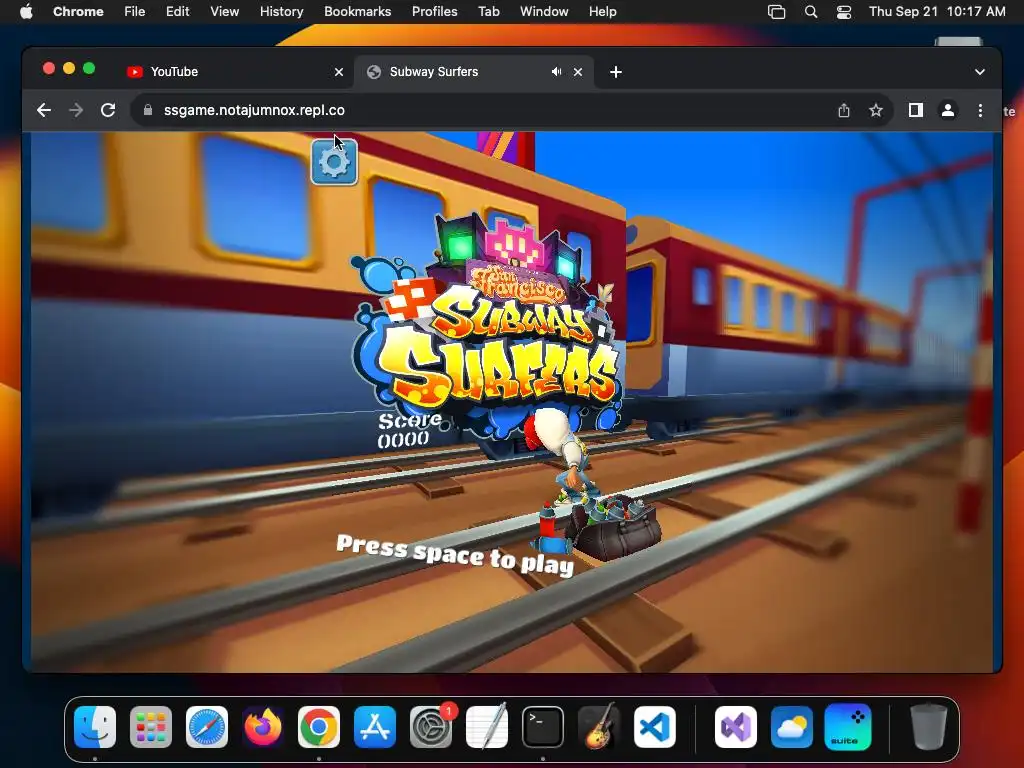This screenshot has width=1024, height=768.
Task: Open the History menu
Action: (281, 12)
